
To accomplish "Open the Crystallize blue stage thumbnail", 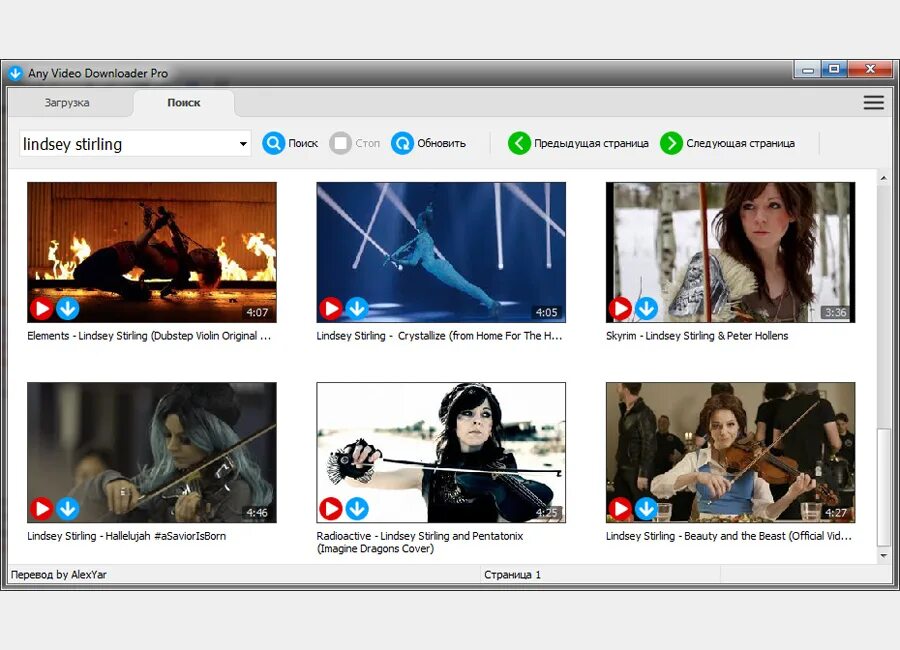I will tap(441, 252).
